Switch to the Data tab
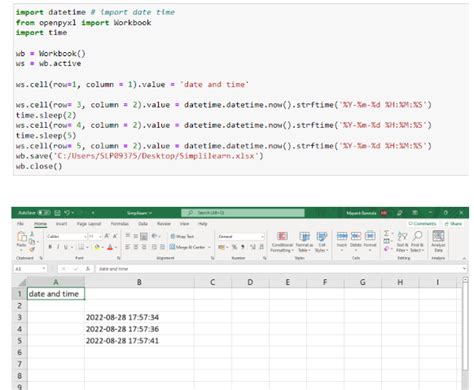The height and width of the screenshot is (390, 474). (x=143, y=224)
